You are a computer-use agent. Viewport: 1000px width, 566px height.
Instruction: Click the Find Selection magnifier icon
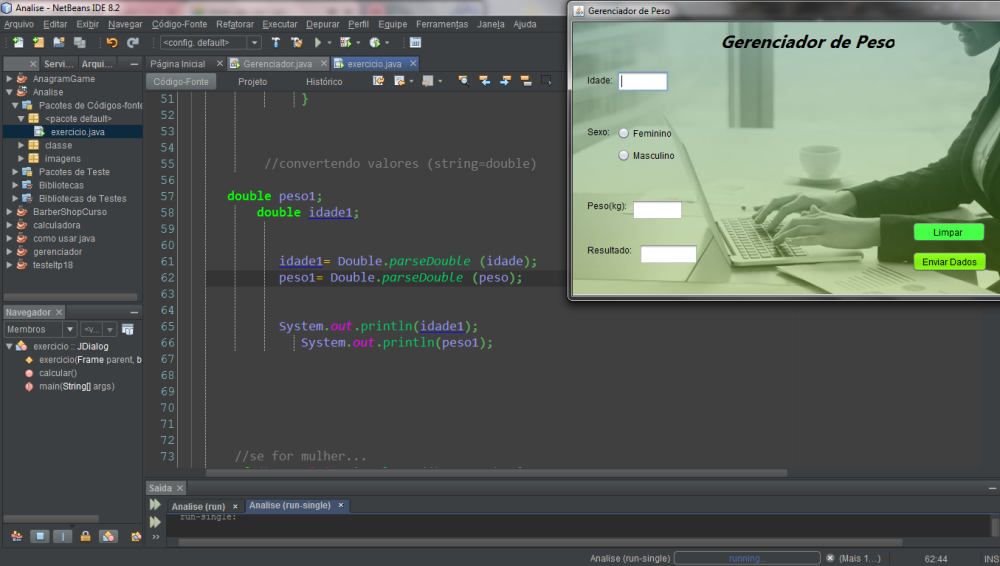click(464, 80)
